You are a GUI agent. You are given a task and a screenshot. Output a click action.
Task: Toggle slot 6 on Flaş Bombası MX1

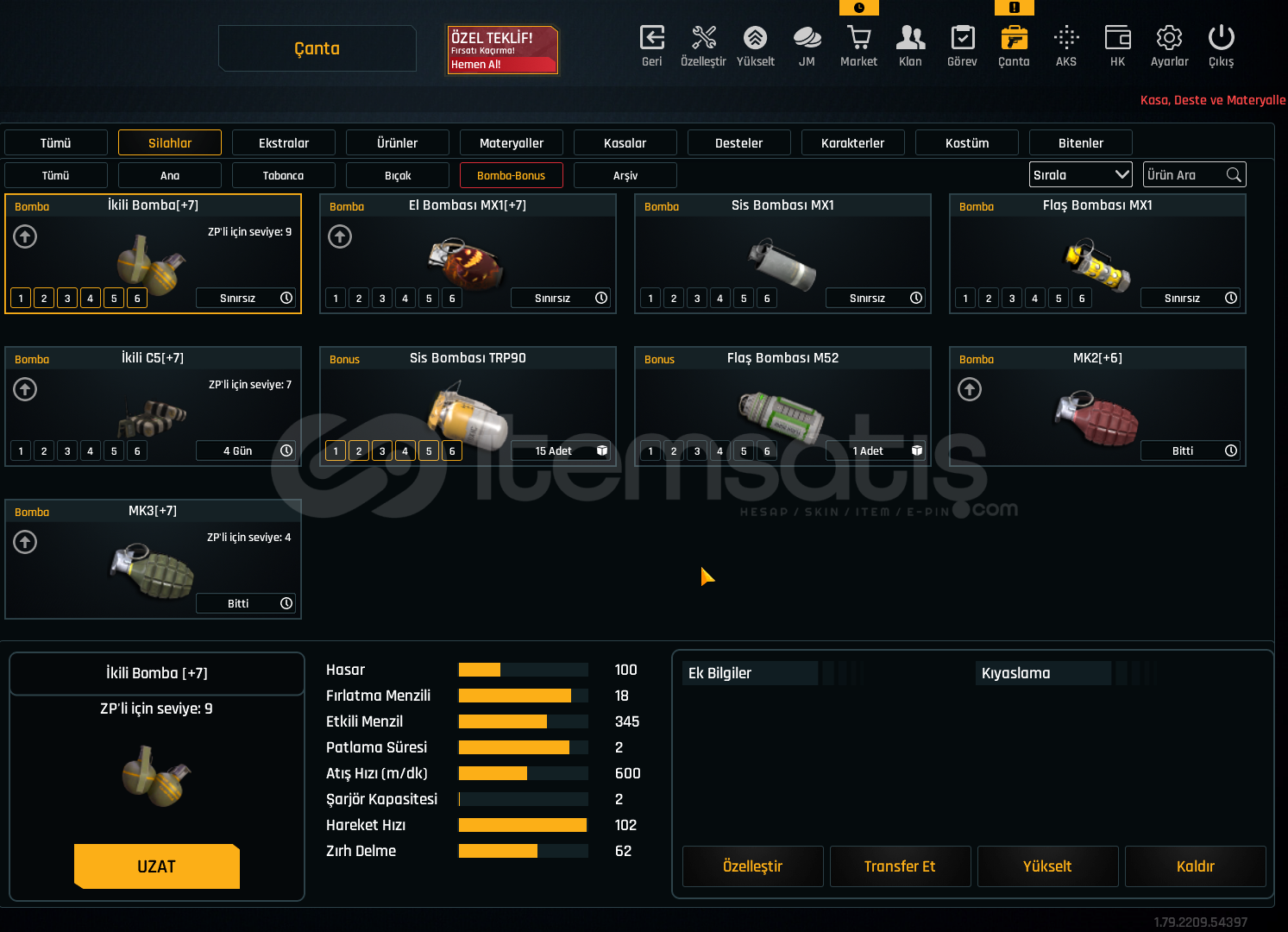point(1082,299)
